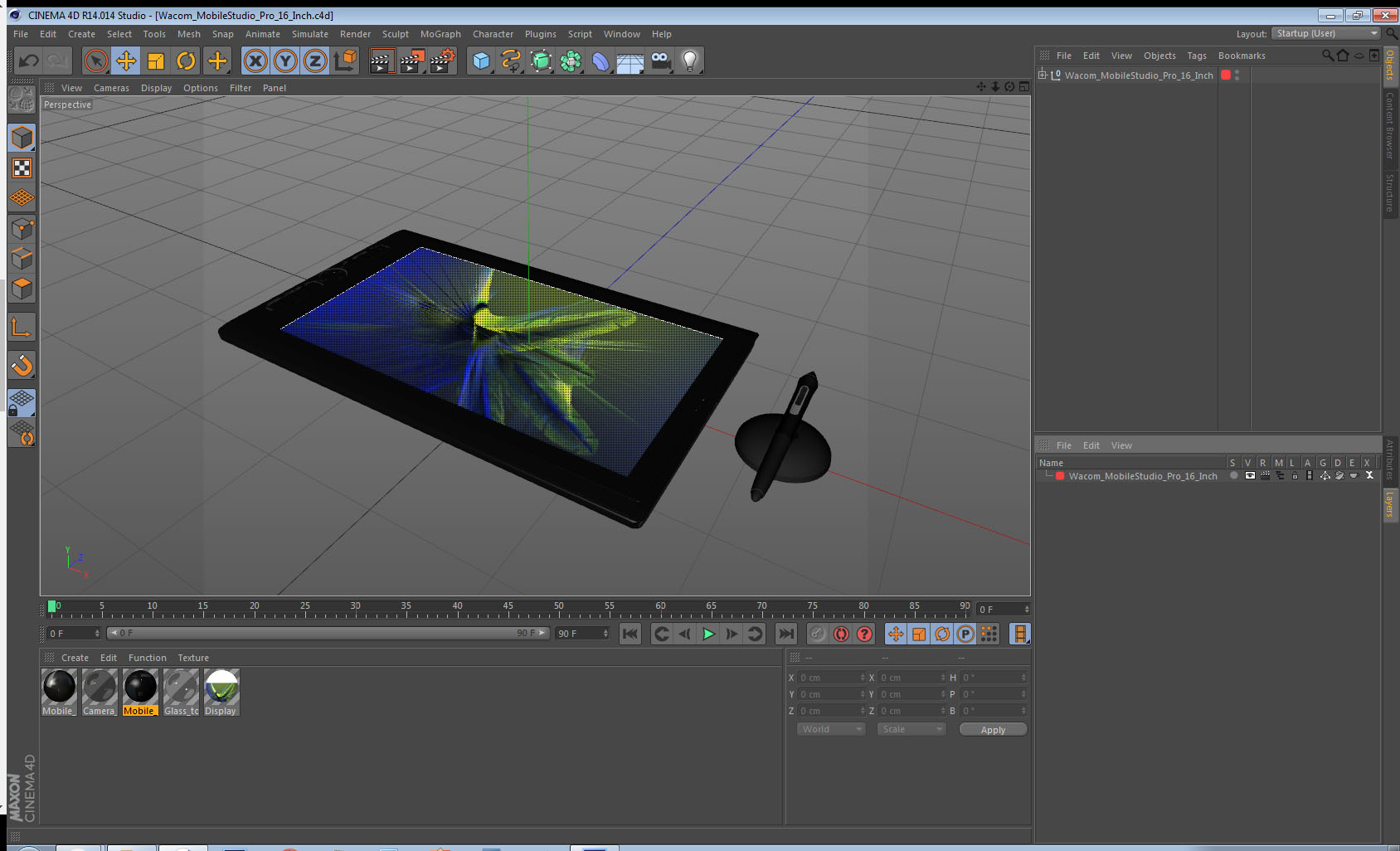Click the green array modeling icon
The height and width of the screenshot is (851, 1400).
pos(571,61)
